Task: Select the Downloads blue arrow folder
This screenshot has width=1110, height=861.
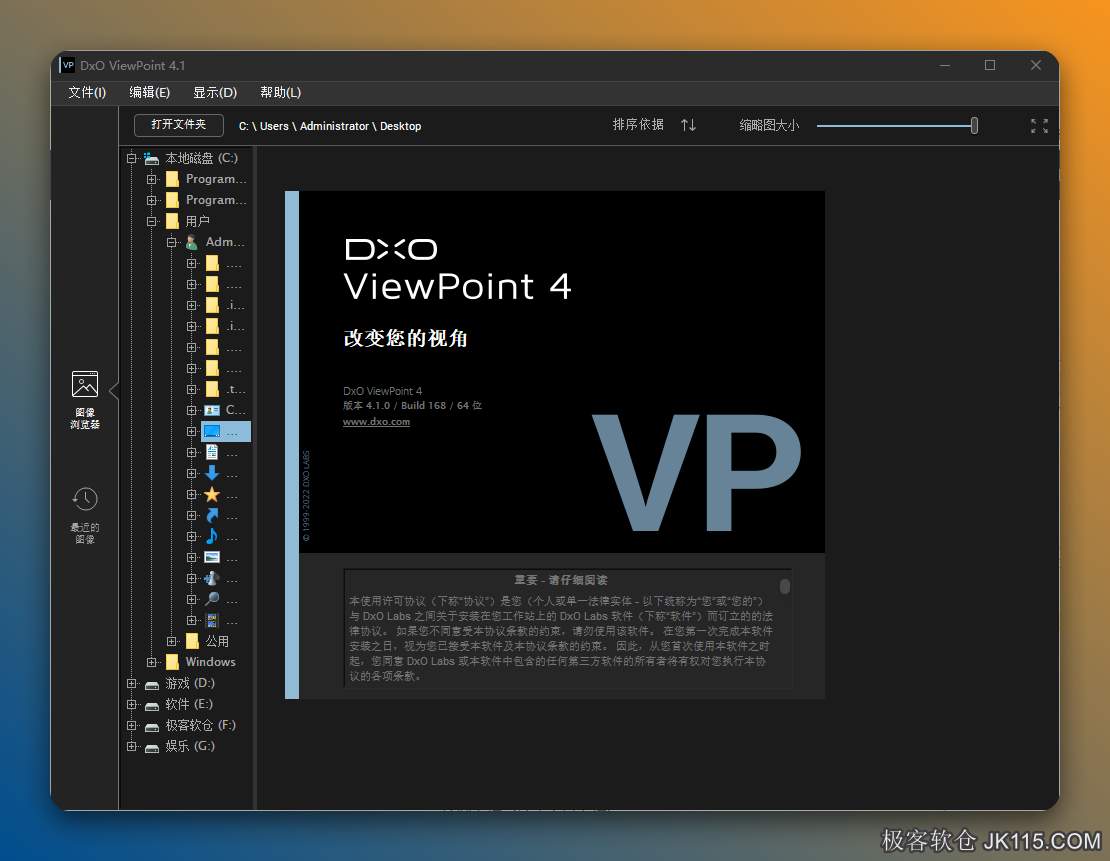Action: pyautogui.click(x=212, y=473)
